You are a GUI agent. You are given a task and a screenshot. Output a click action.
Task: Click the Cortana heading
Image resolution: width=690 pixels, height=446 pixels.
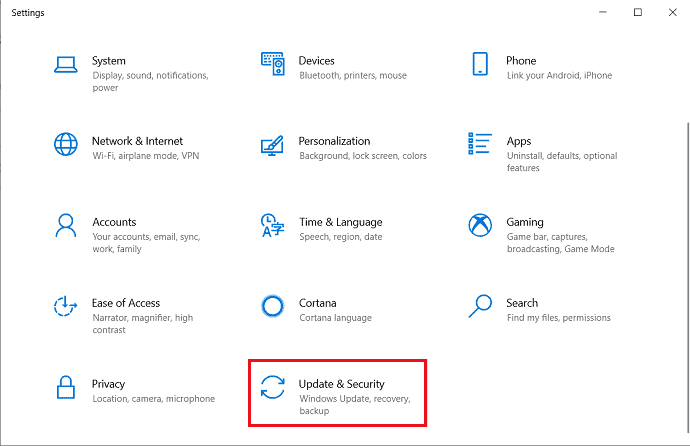pos(318,303)
